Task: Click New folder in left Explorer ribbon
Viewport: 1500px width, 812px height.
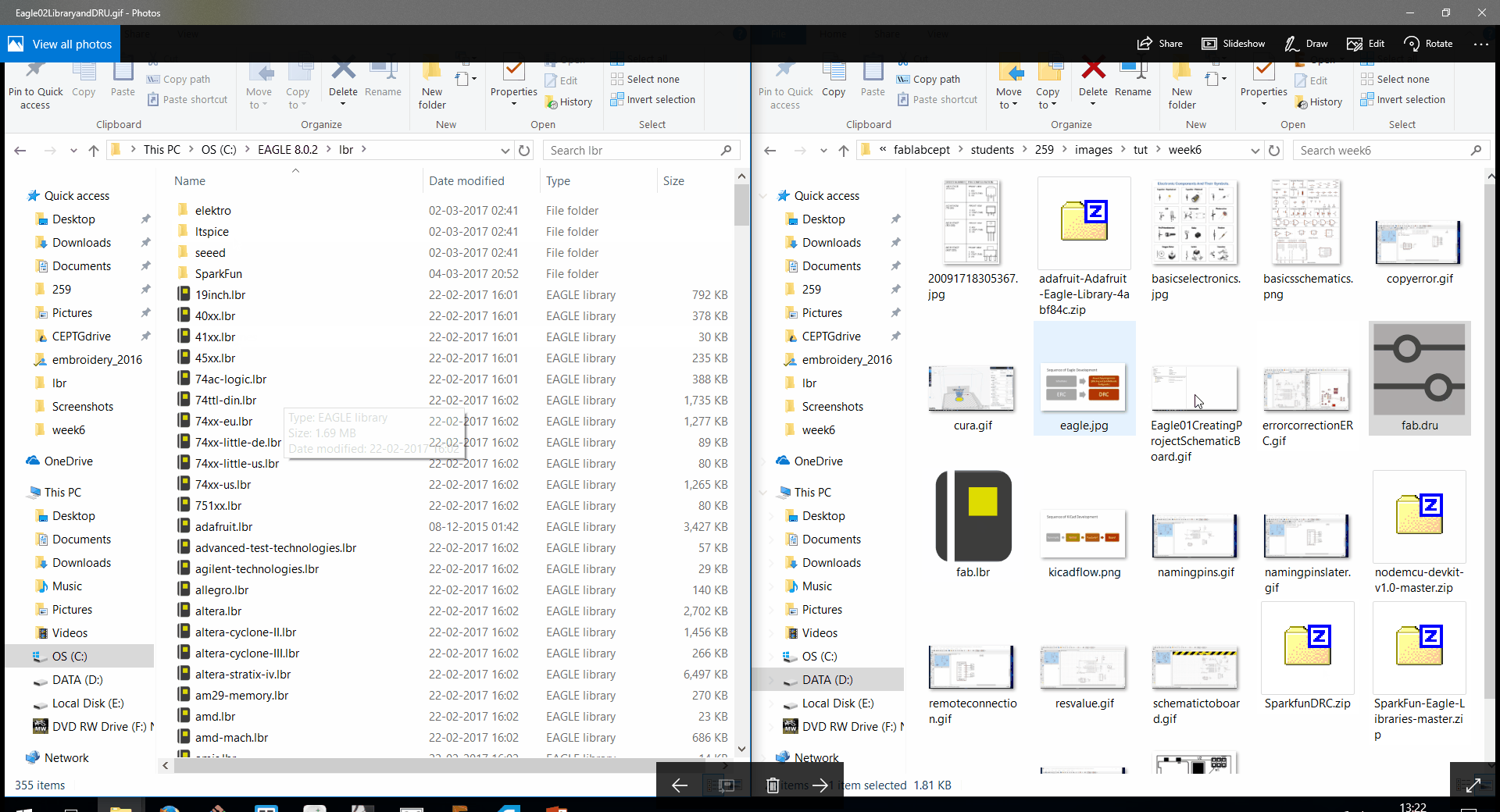Action: point(432,86)
